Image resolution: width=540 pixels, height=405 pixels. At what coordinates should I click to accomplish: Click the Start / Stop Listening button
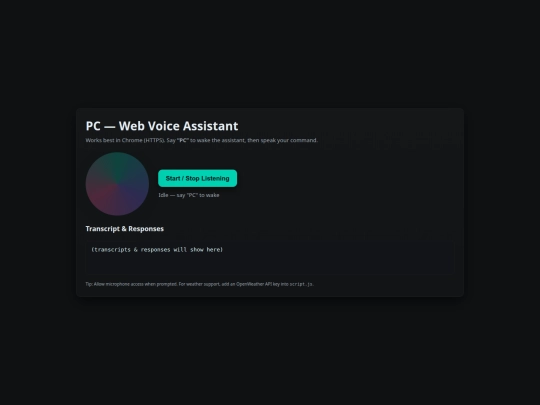(197, 178)
